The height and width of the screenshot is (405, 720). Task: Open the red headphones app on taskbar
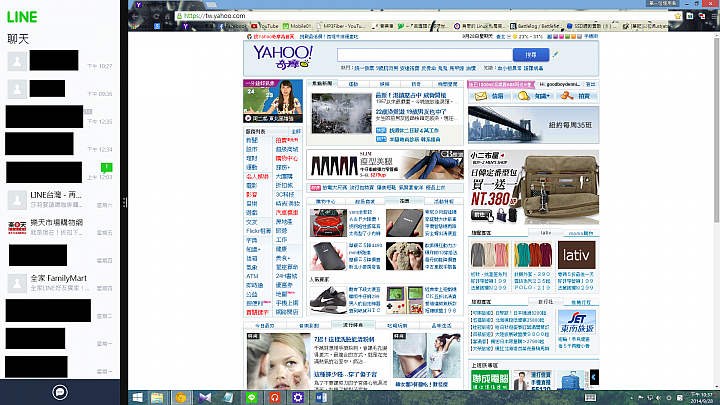[x=275, y=398]
